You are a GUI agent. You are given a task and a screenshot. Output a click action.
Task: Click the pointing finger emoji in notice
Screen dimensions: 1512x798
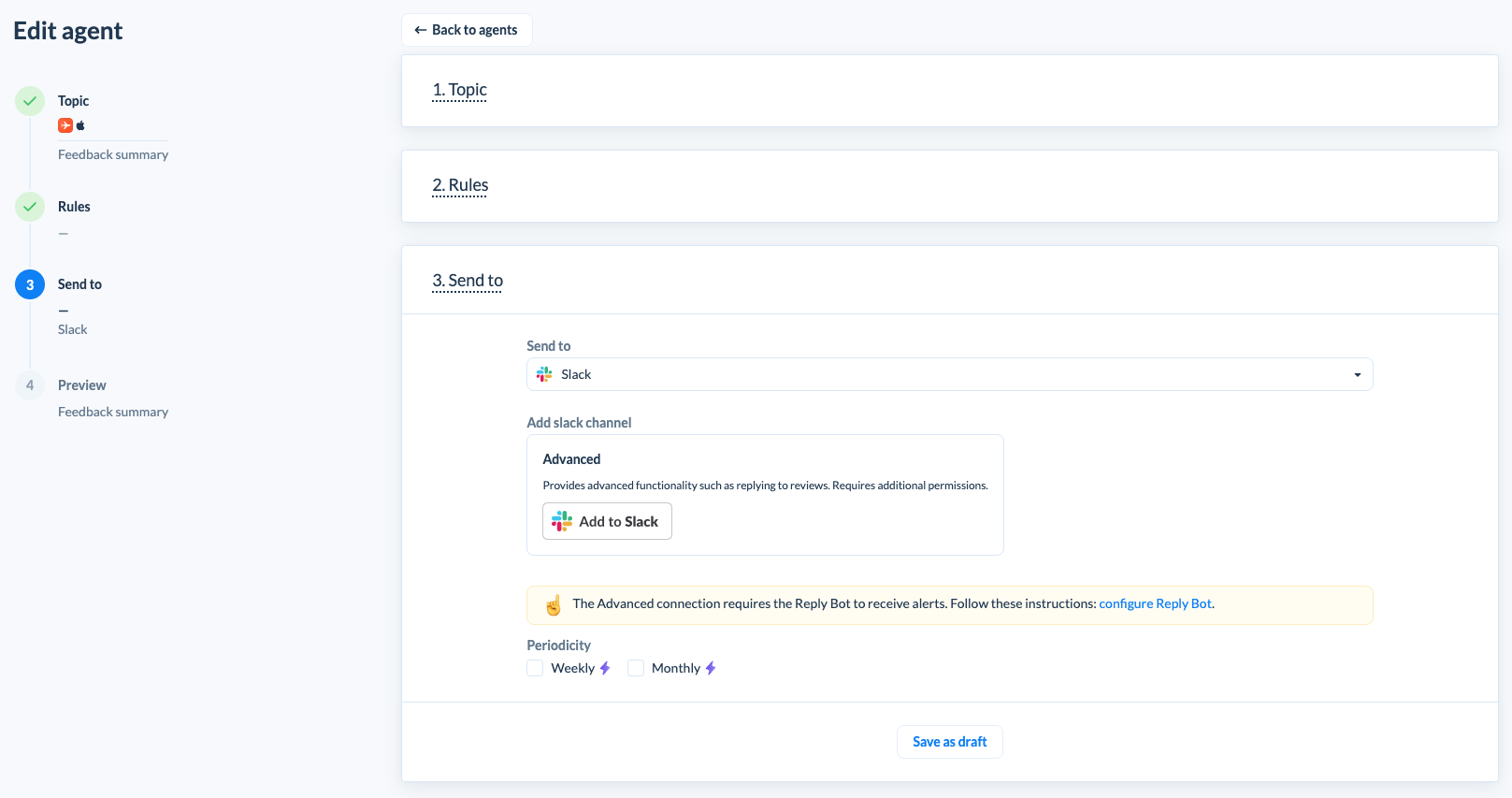point(554,605)
